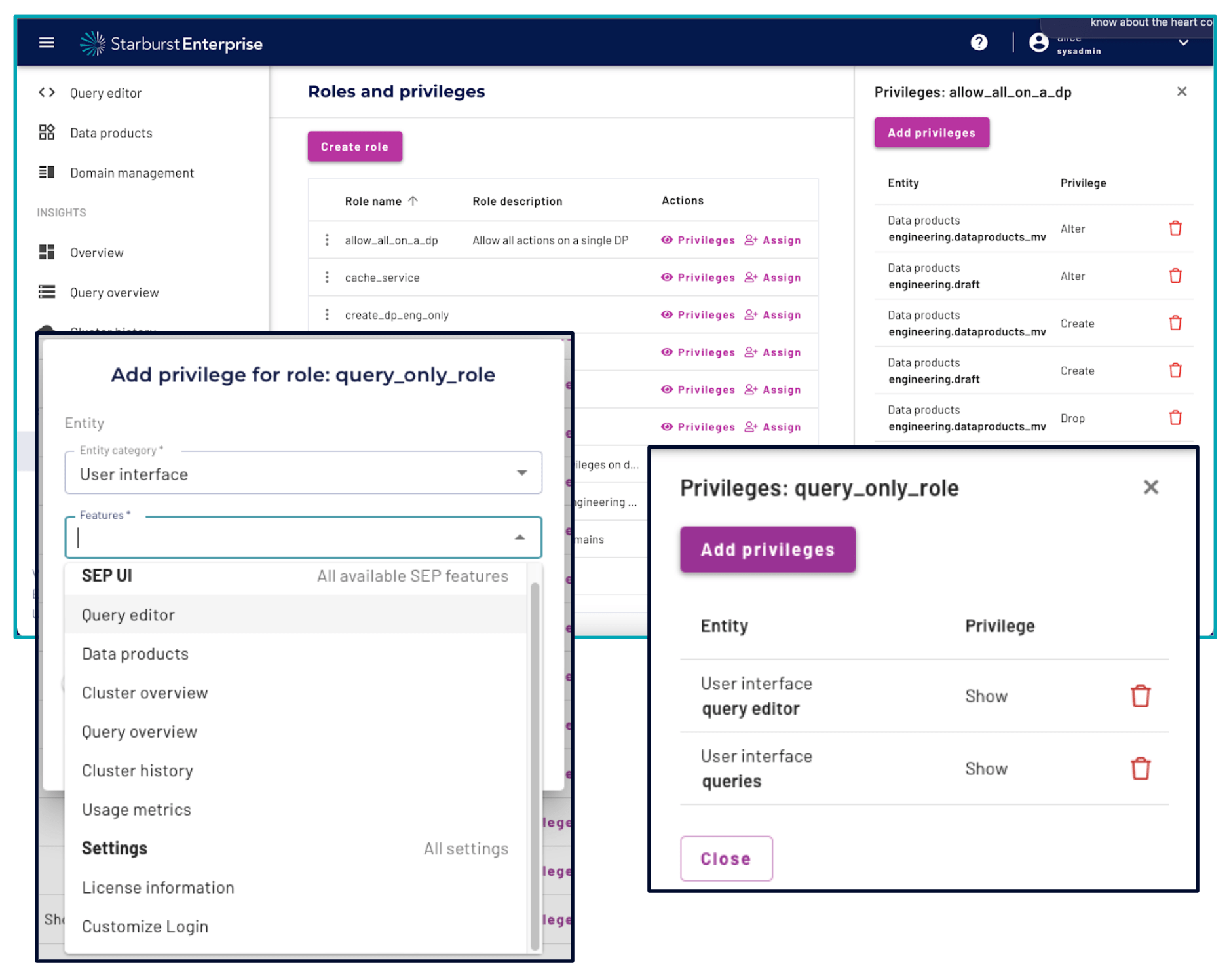Click the Domain management sidebar icon

pos(47,173)
